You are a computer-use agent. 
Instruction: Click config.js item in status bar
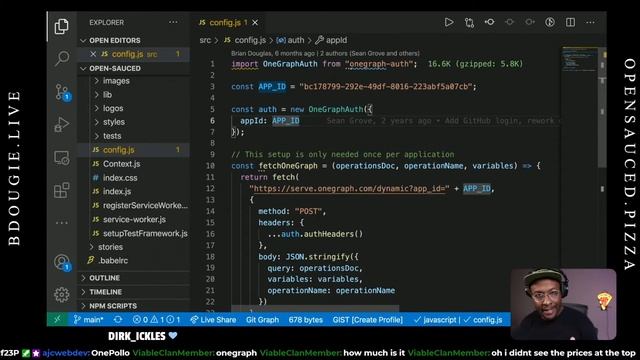pos(483,320)
